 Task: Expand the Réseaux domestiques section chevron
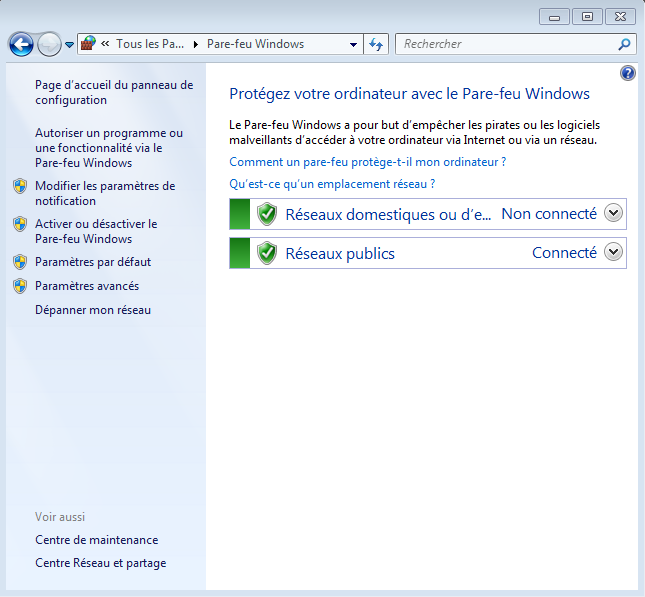tap(613, 213)
